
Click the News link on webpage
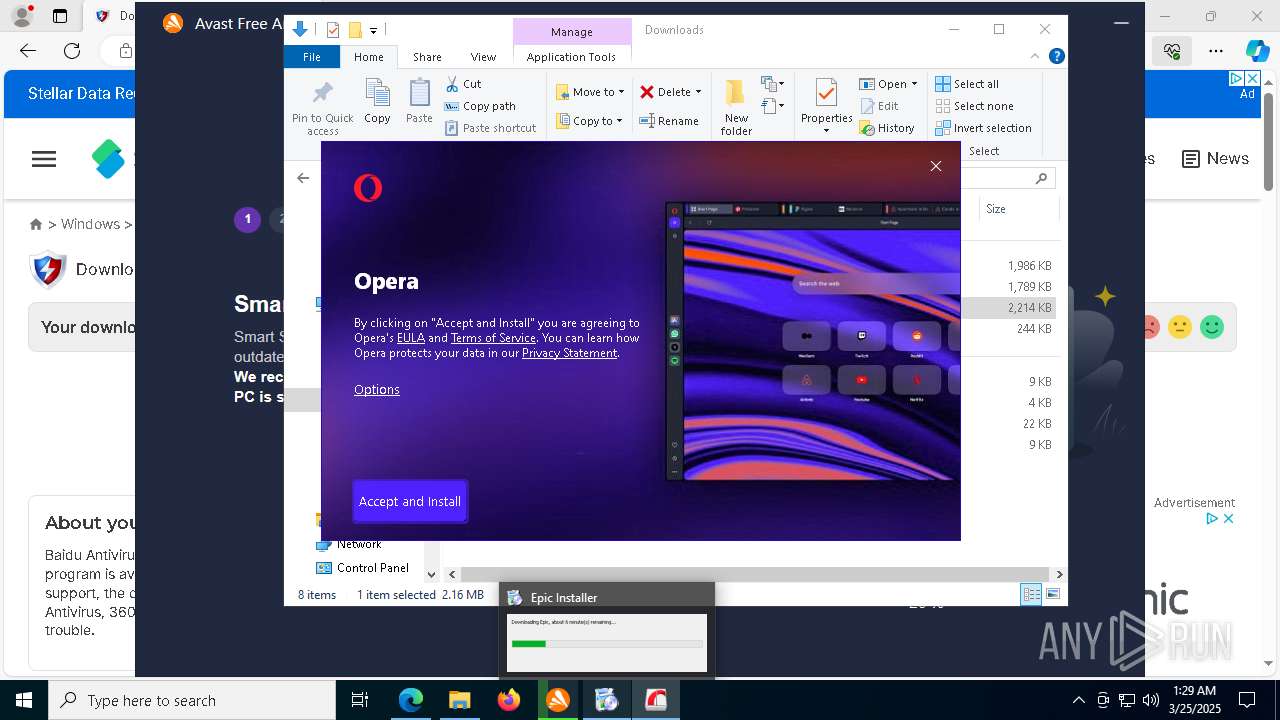pos(1216,158)
